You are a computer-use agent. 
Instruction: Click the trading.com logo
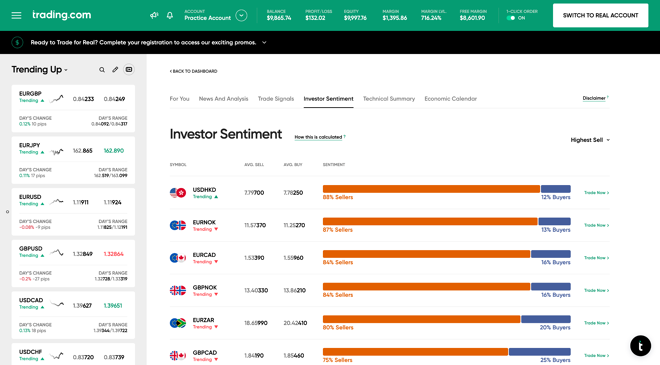click(61, 15)
